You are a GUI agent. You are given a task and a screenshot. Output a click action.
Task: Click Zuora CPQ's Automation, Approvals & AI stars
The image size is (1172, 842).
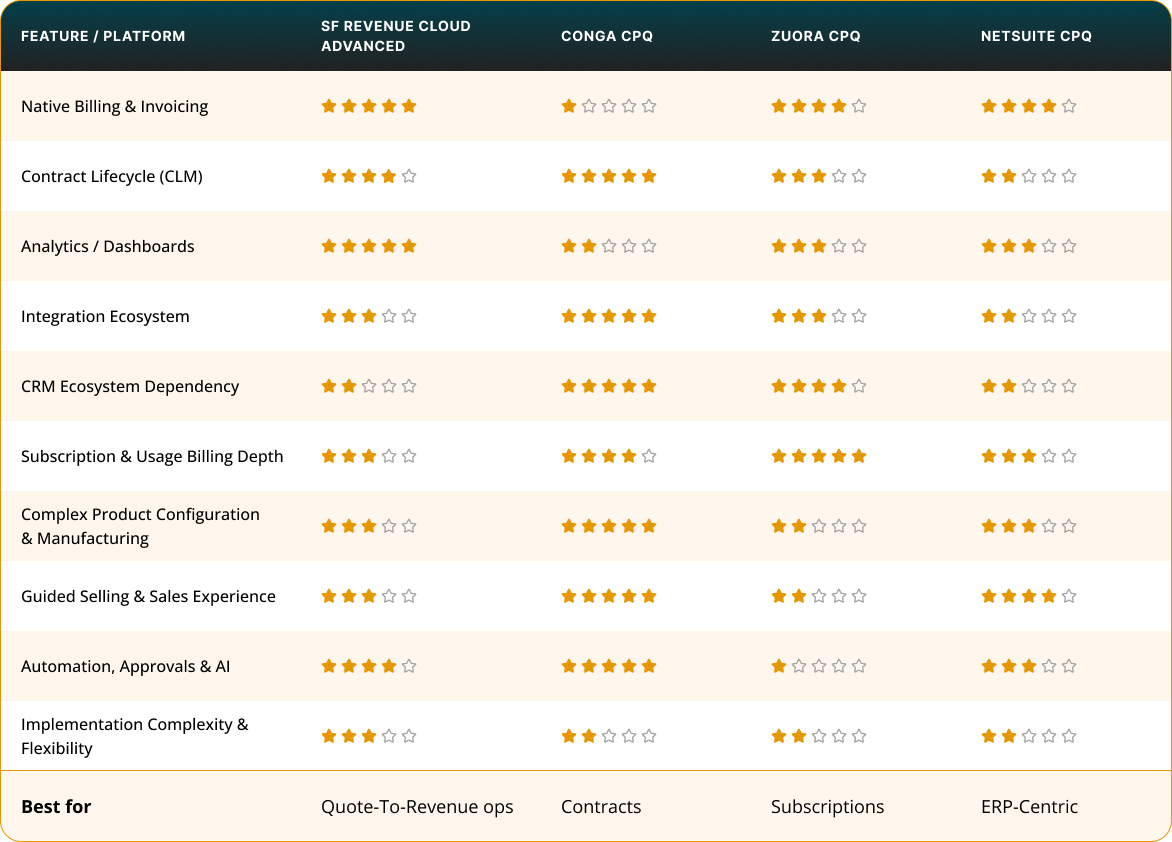click(x=818, y=666)
